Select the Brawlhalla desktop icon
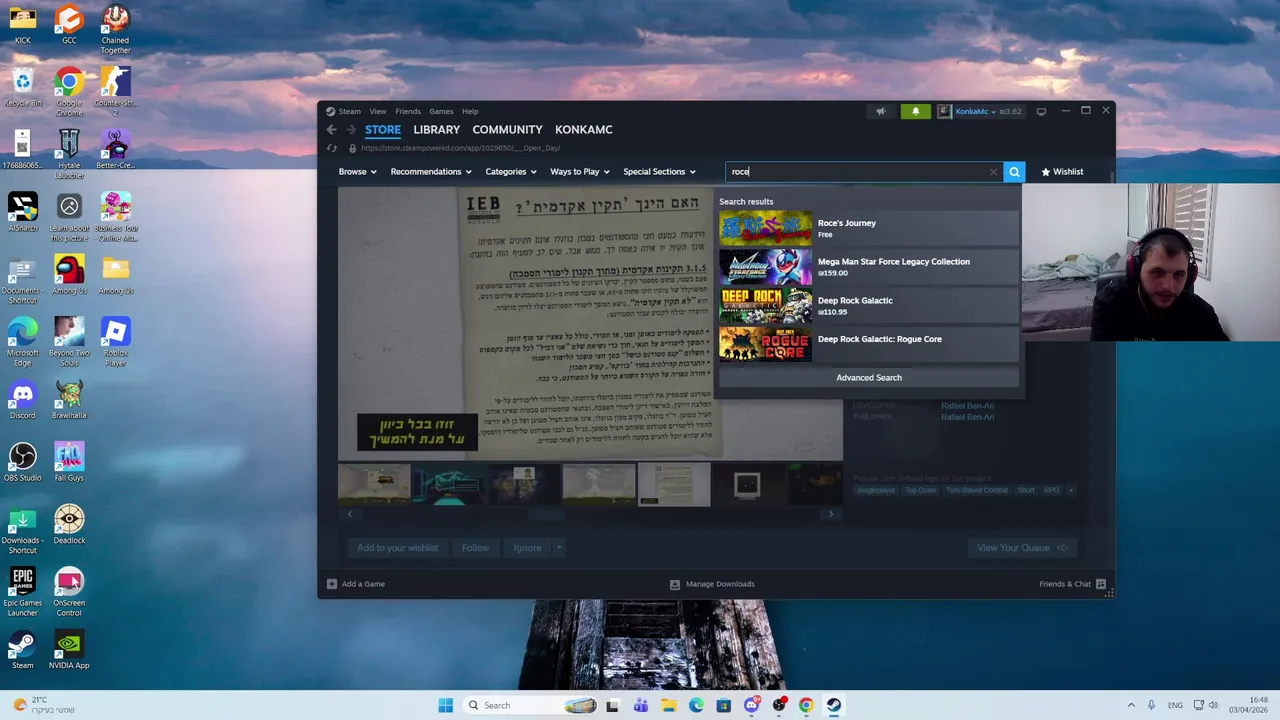This screenshot has width=1280, height=720. pyautogui.click(x=69, y=400)
